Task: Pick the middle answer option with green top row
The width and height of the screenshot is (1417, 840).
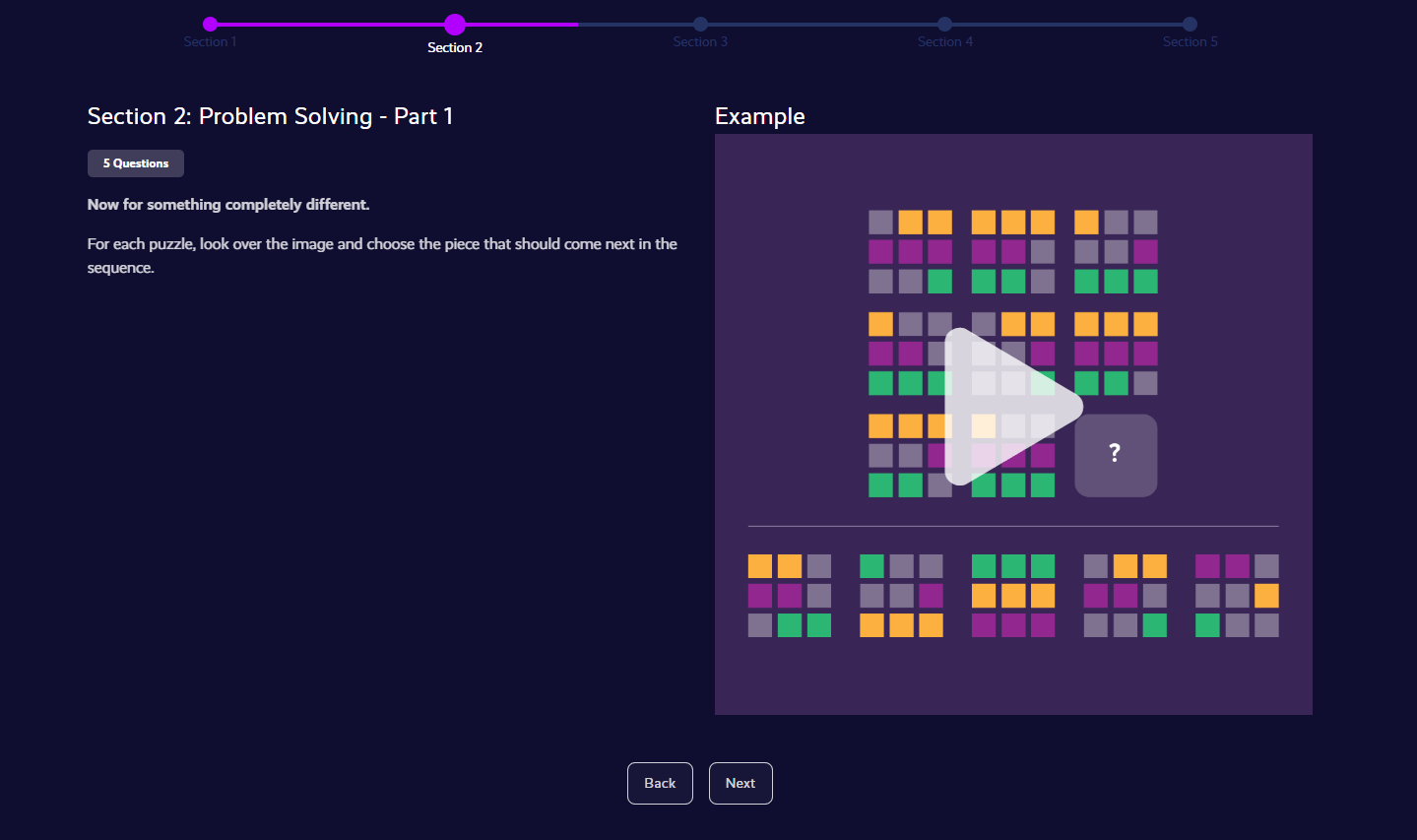Action: coord(1013,595)
